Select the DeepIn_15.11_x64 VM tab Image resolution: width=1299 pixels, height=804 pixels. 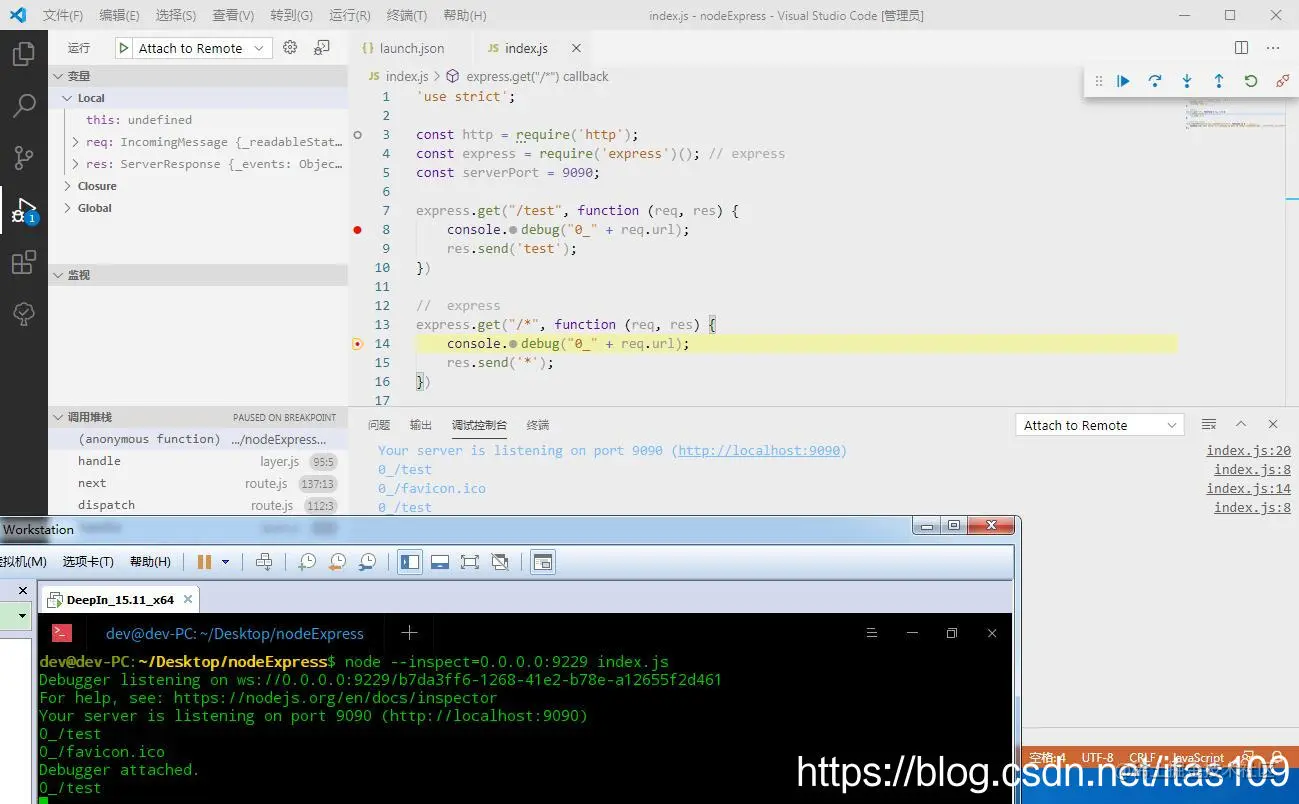(119, 600)
